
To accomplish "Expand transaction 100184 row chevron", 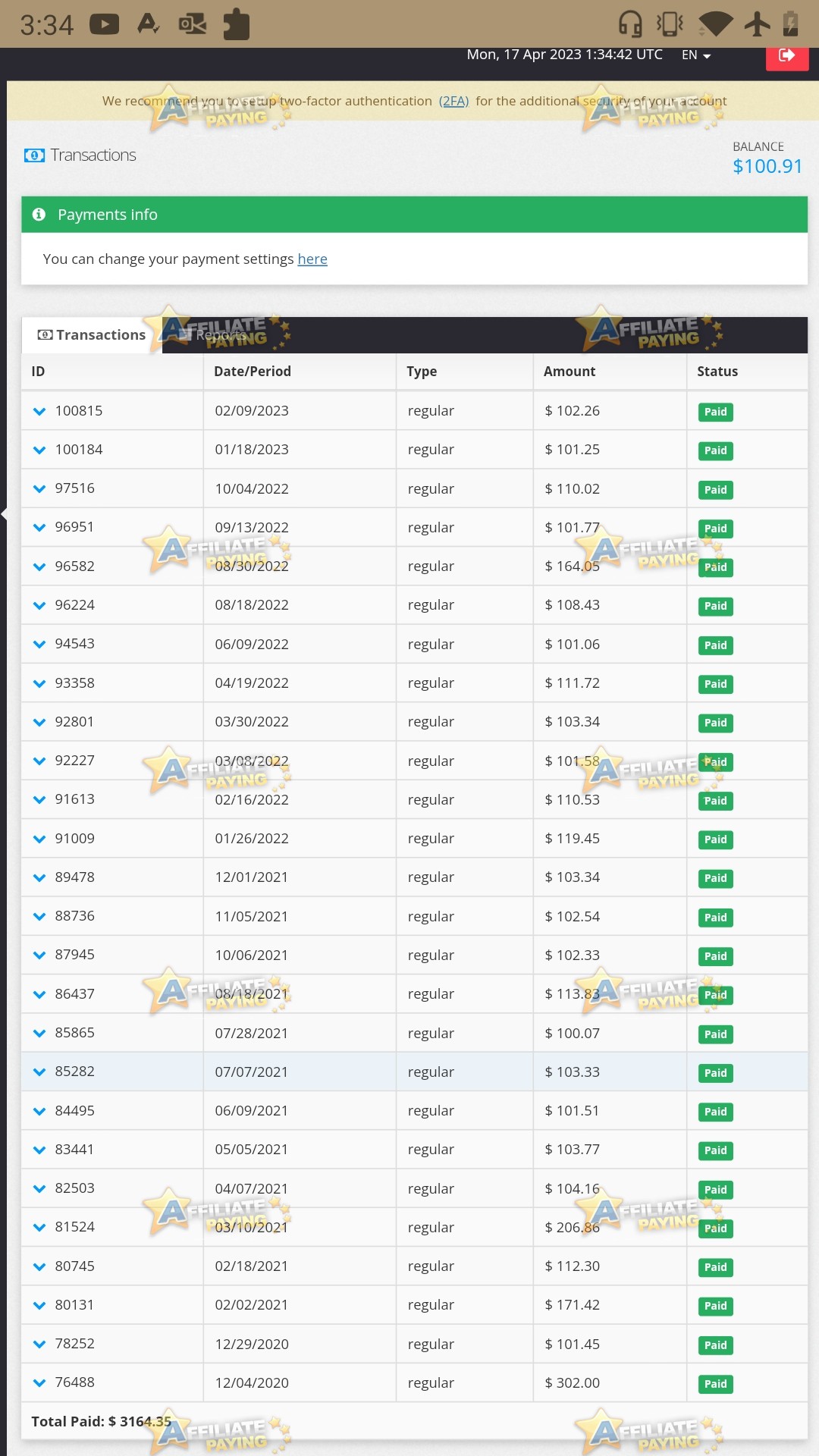I will [39, 450].
